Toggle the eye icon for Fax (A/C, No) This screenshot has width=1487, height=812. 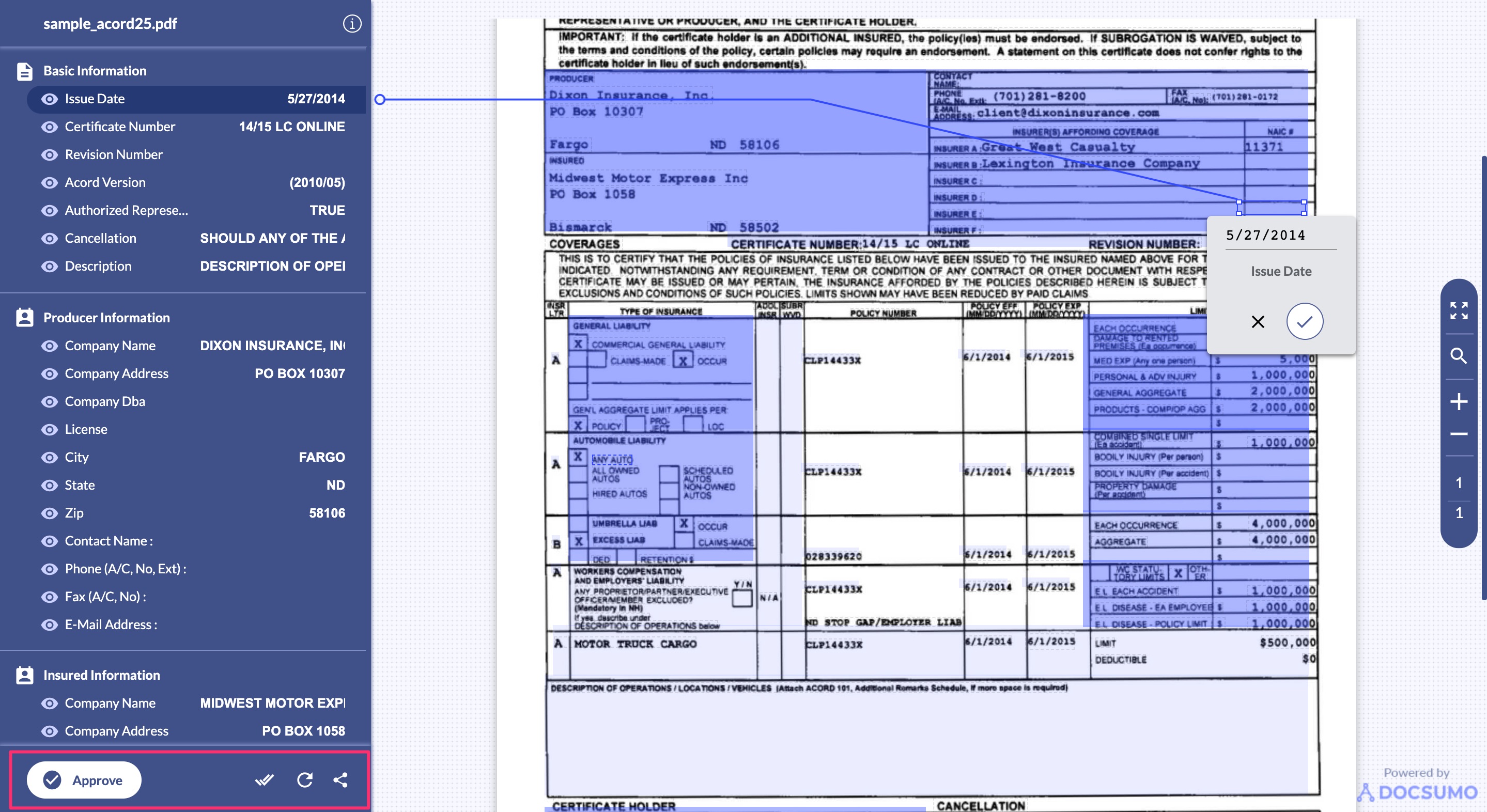coord(50,597)
